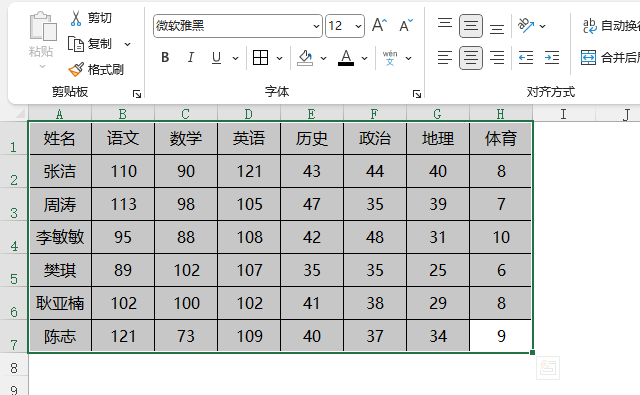Expand the underline style dropdown arrow
640x395 pixels.
click(236, 58)
